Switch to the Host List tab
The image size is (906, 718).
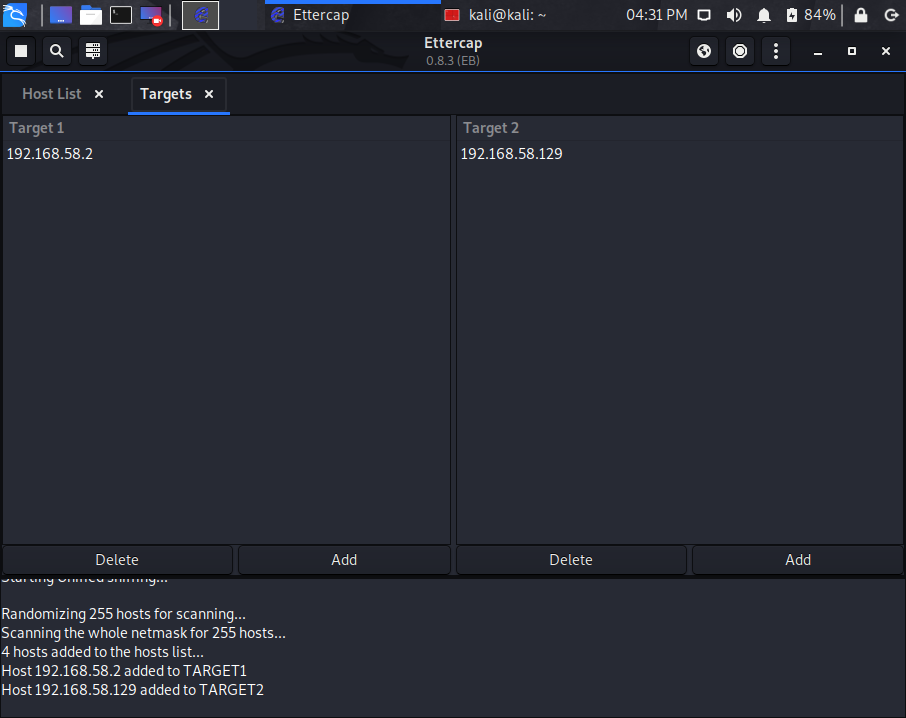pos(51,94)
